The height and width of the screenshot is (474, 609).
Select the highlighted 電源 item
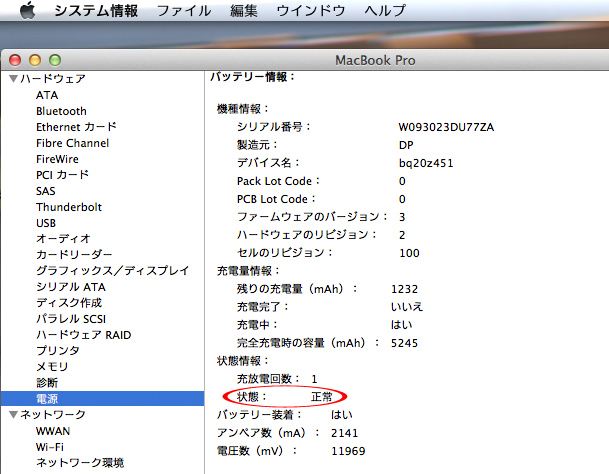tap(103, 399)
